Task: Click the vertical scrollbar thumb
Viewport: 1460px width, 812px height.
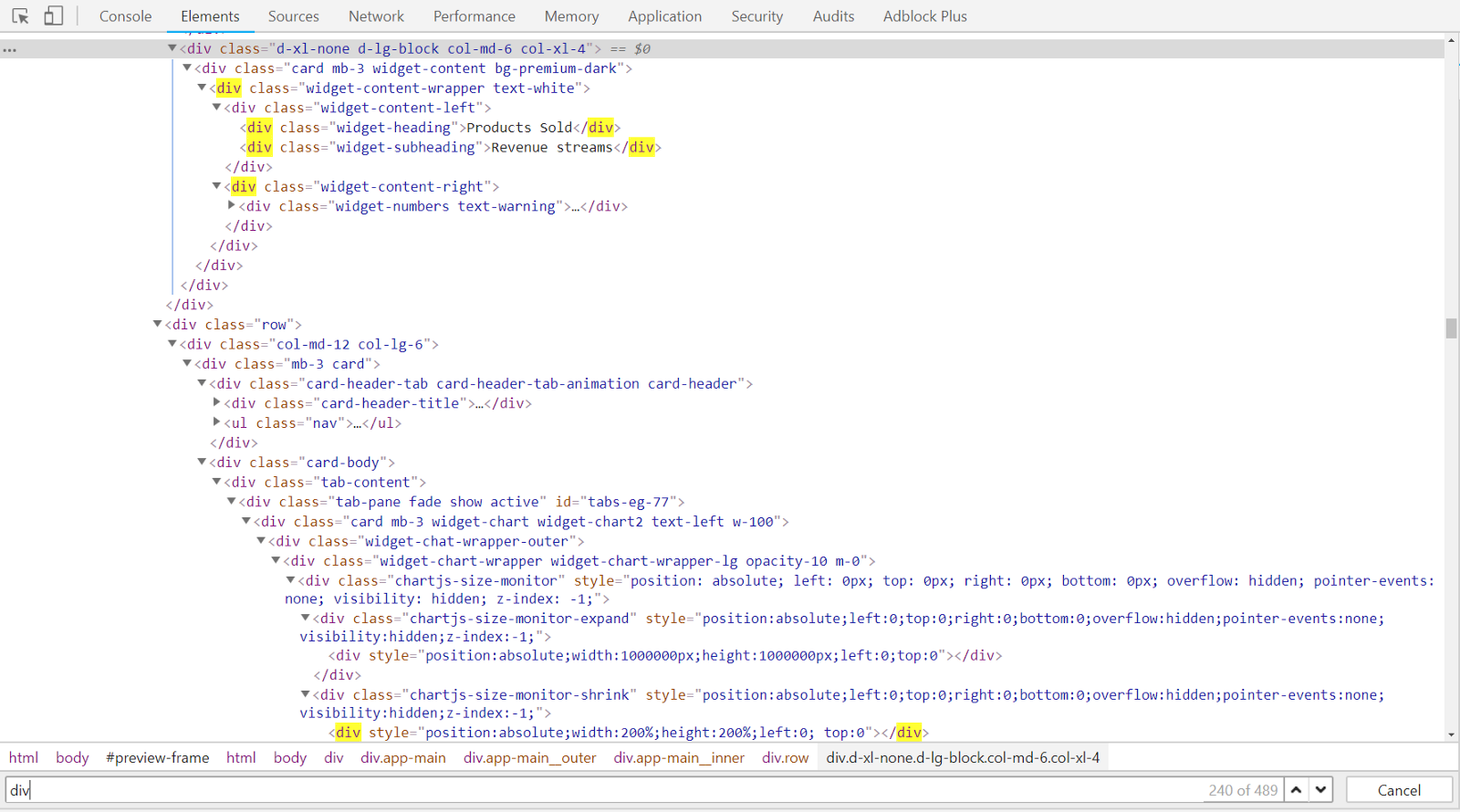Action: [x=1451, y=328]
